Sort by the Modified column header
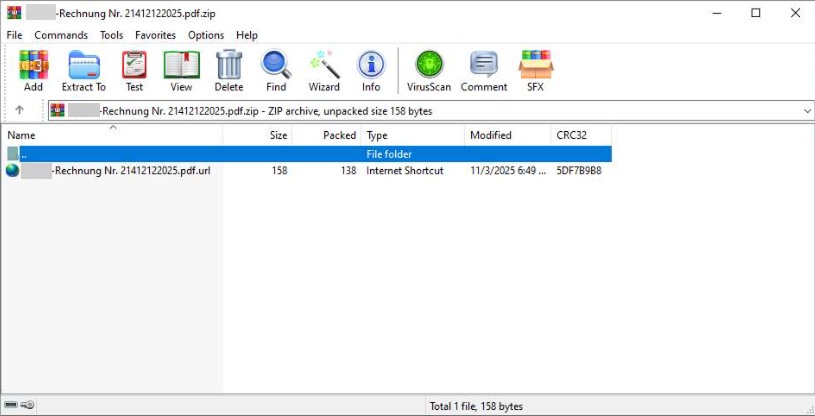This screenshot has width=815, height=416. point(491,136)
